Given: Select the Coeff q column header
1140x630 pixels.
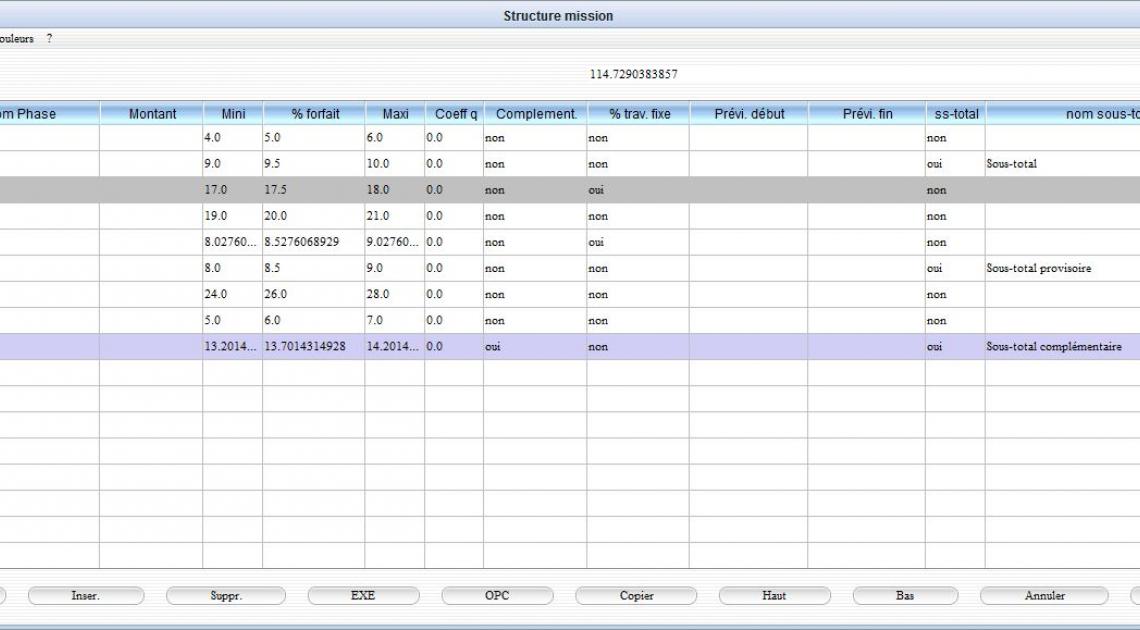Looking at the screenshot, I should tap(455, 114).
